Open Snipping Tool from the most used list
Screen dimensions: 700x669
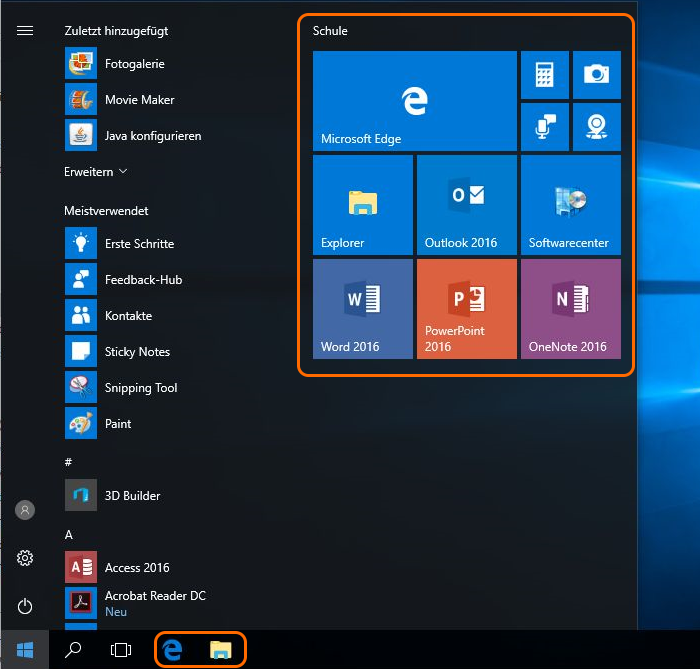(x=140, y=388)
